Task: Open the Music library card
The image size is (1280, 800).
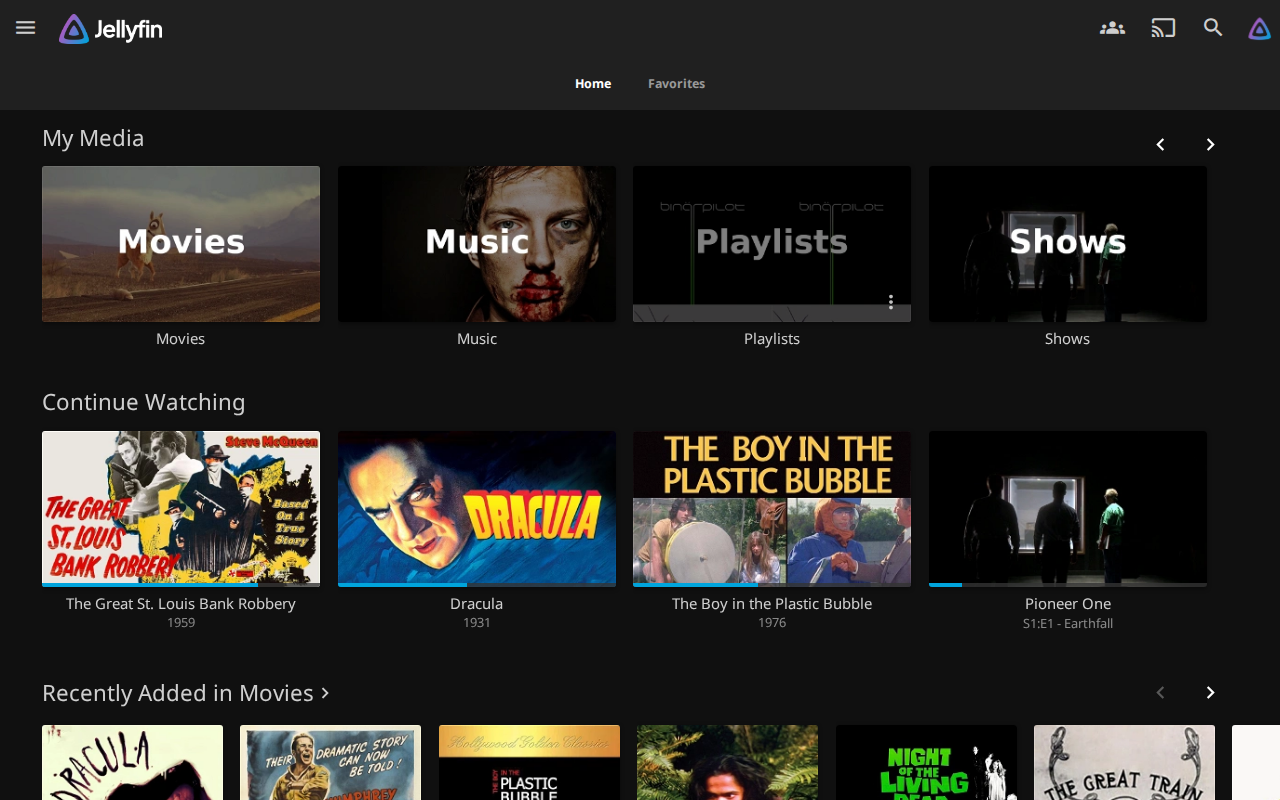Action: 477,243
